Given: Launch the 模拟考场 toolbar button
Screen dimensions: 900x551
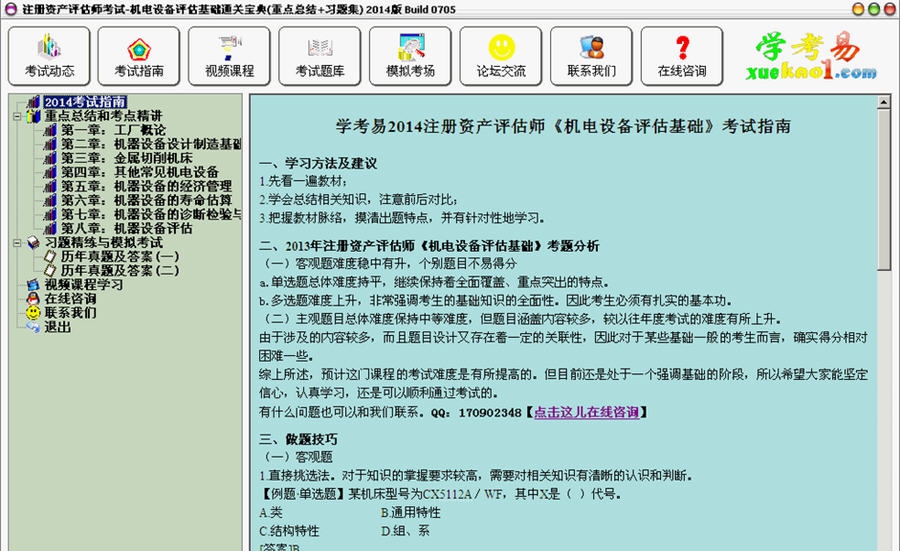Looking at the screenshot, I should (410, 56).
